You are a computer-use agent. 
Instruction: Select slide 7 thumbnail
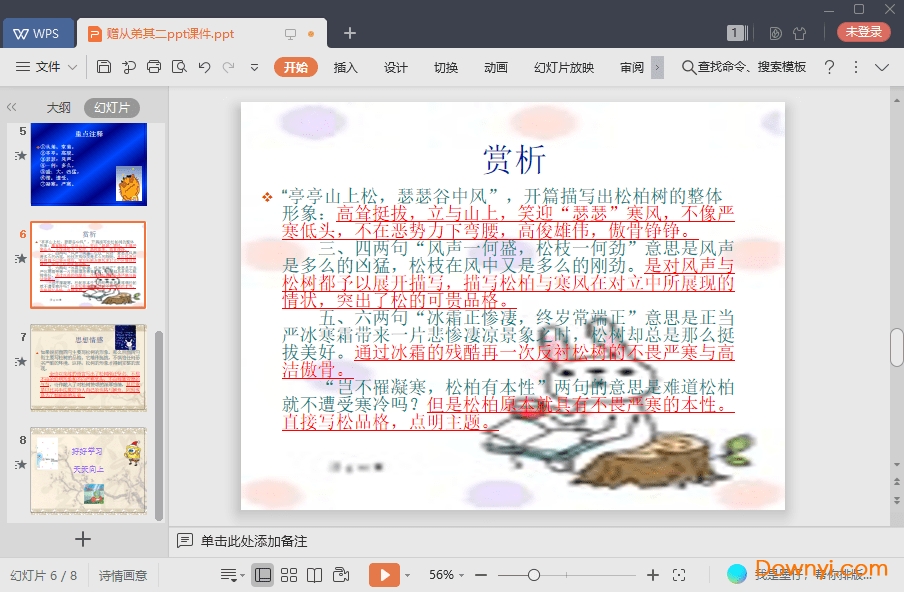point(88,368)
